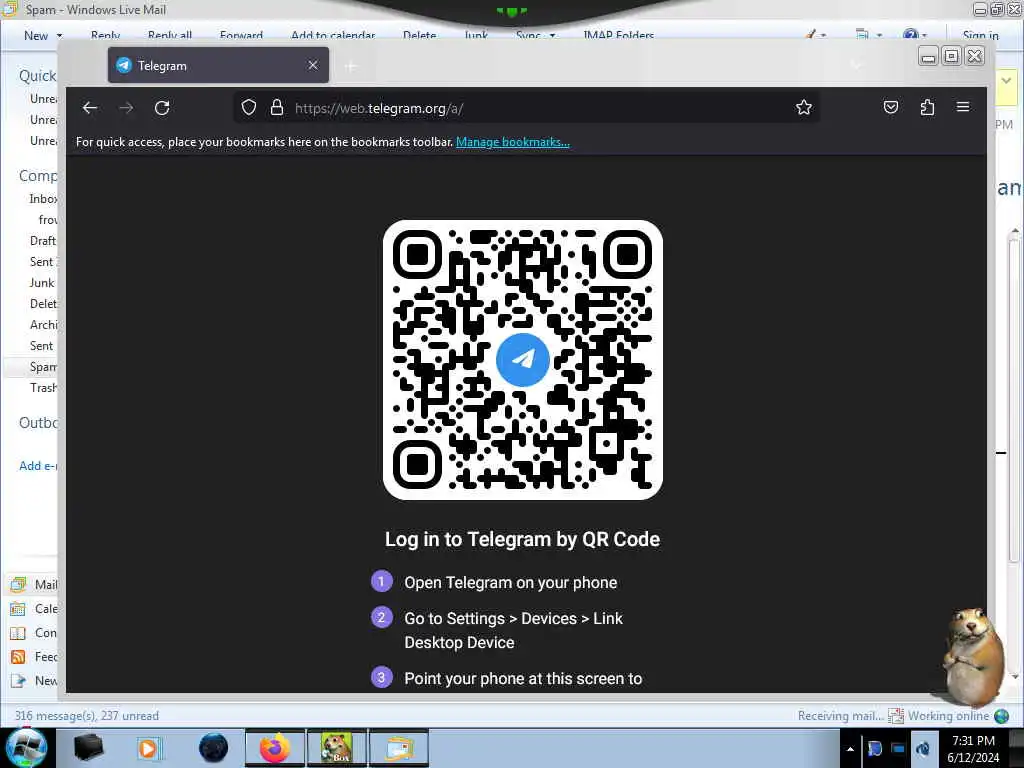1024x768 pixels.
Task: Click the address bar URL field
Action: [527, 108]
